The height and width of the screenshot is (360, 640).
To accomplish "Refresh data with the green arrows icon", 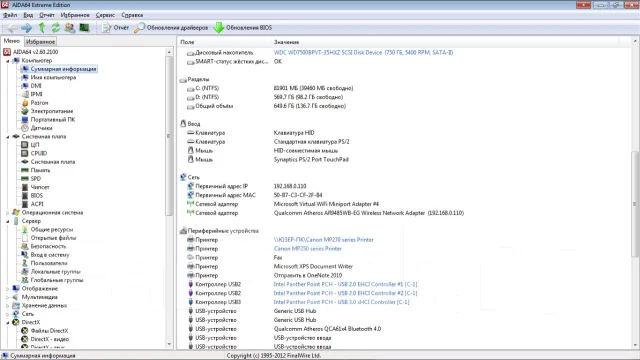I will (56, 28).
